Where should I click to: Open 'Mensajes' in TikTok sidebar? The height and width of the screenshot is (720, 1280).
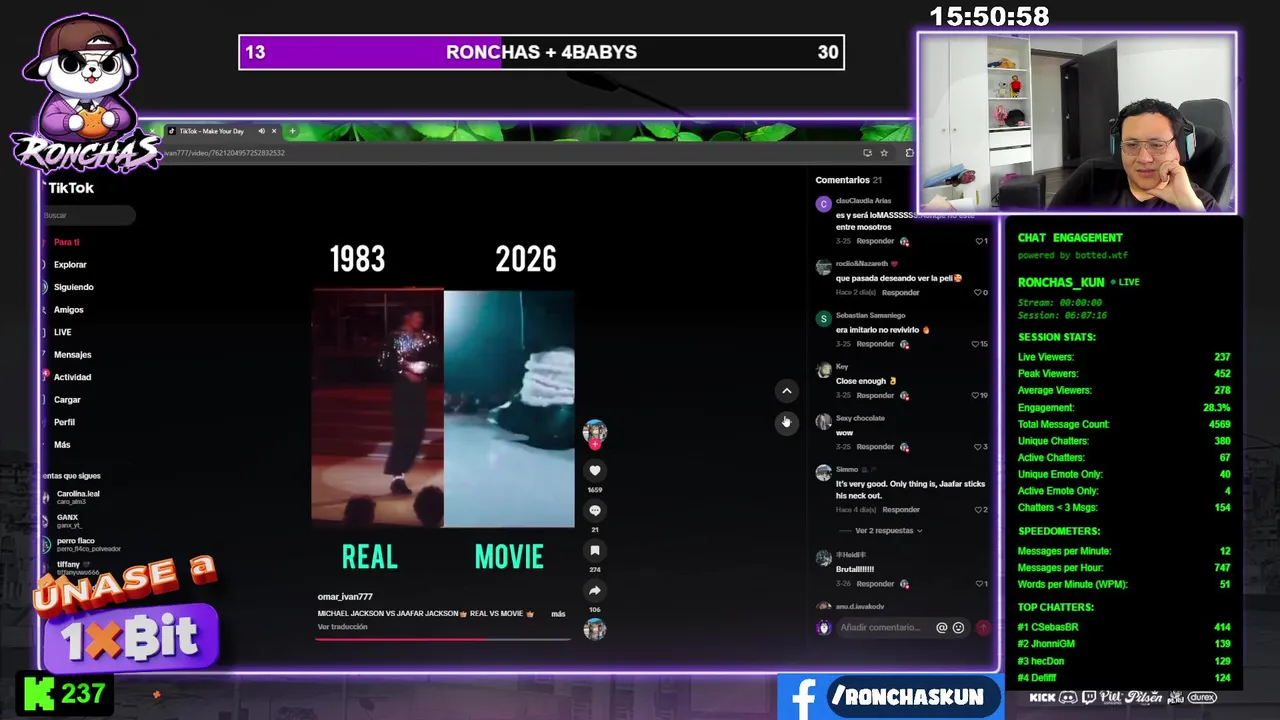coord(72,355)
